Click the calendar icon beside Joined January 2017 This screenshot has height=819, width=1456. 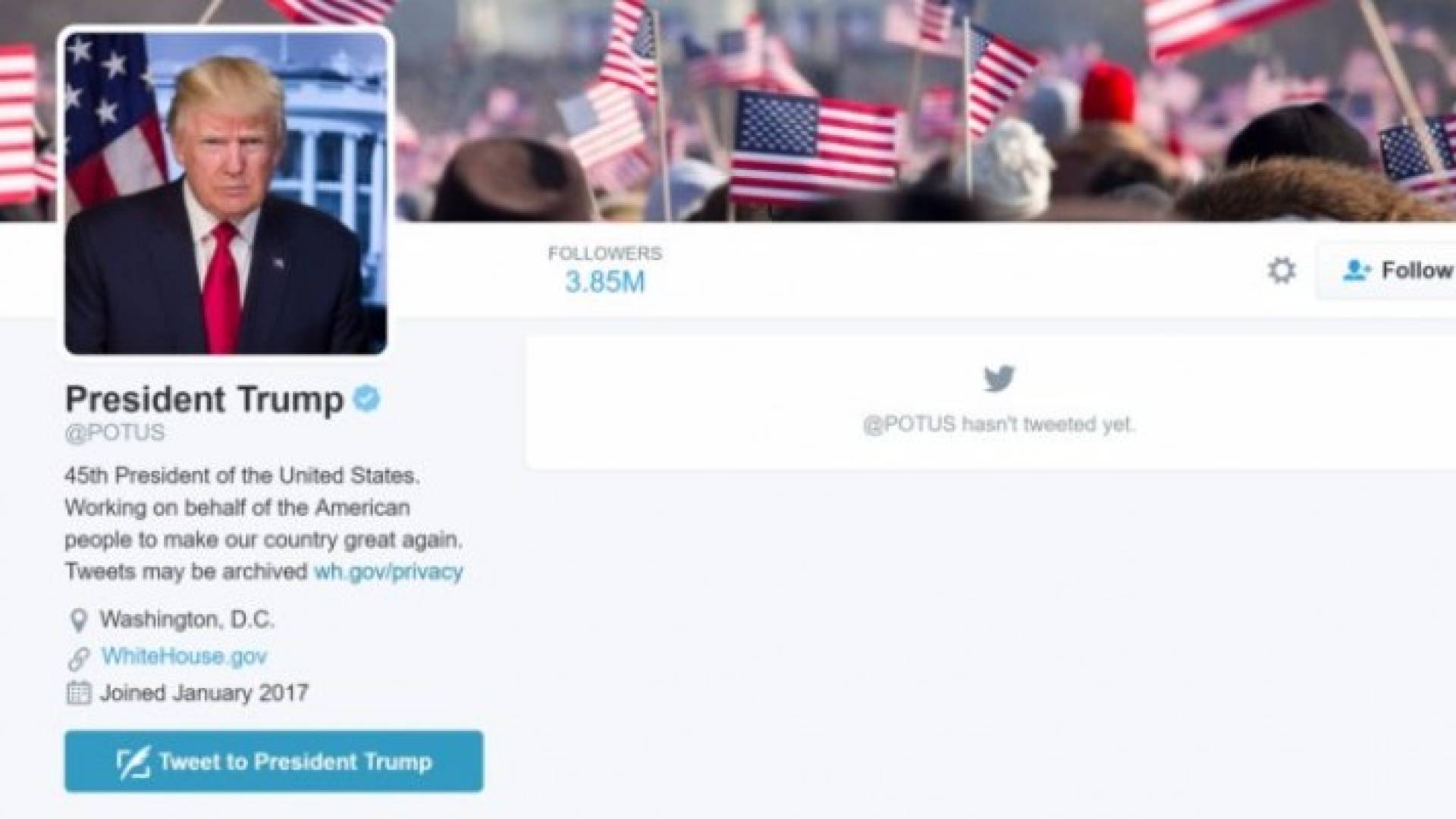pos(78,693)
